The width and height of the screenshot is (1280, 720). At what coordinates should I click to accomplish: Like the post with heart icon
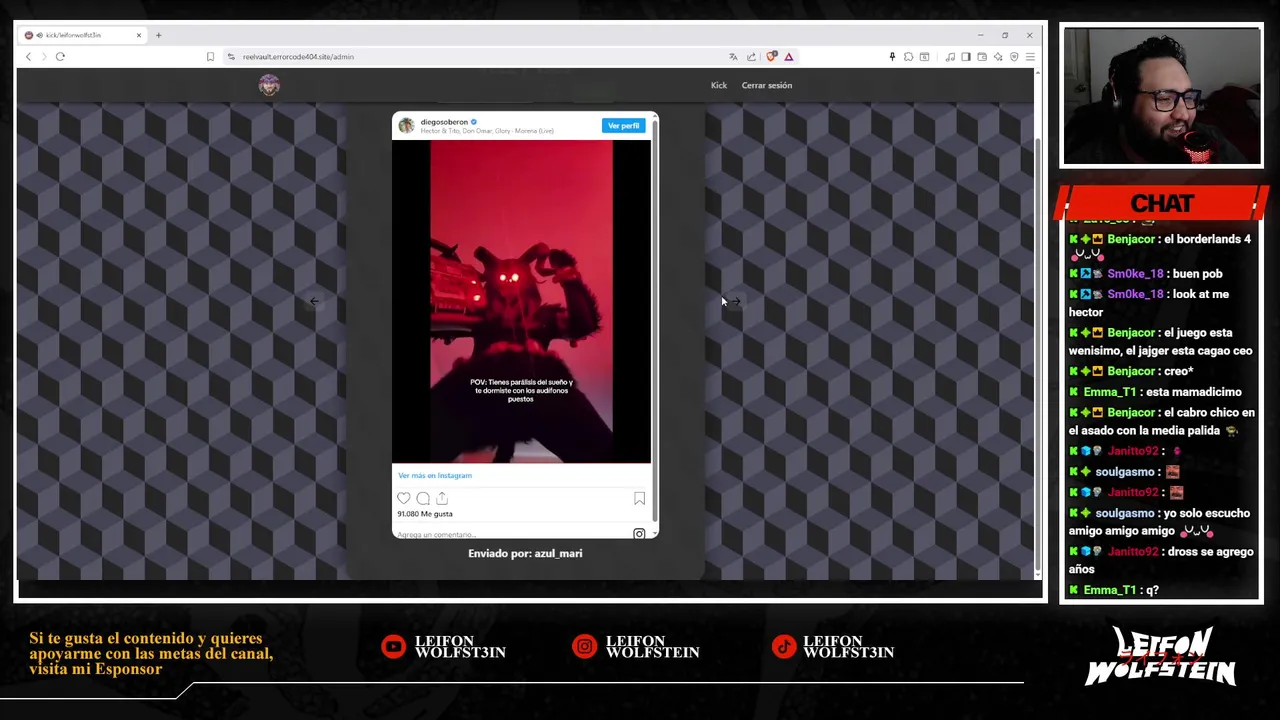404,498
